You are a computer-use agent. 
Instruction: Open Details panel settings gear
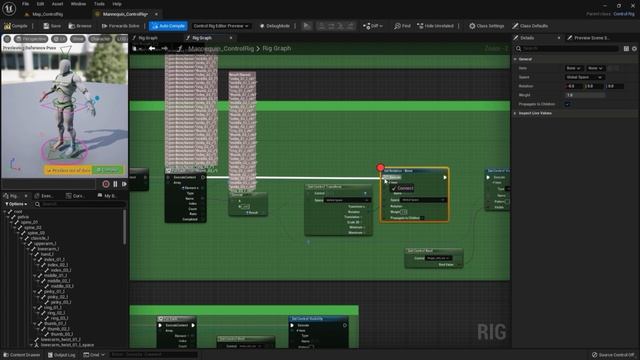634,49
